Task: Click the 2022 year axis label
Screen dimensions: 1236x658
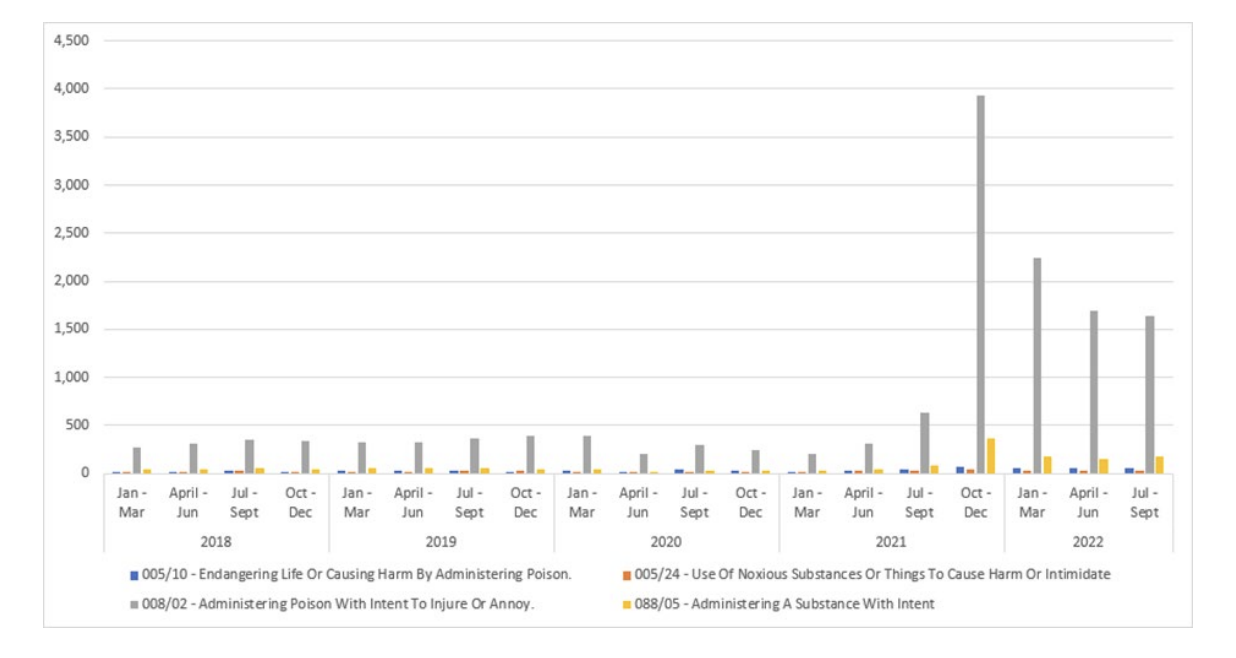Action: click(1088, 541)
